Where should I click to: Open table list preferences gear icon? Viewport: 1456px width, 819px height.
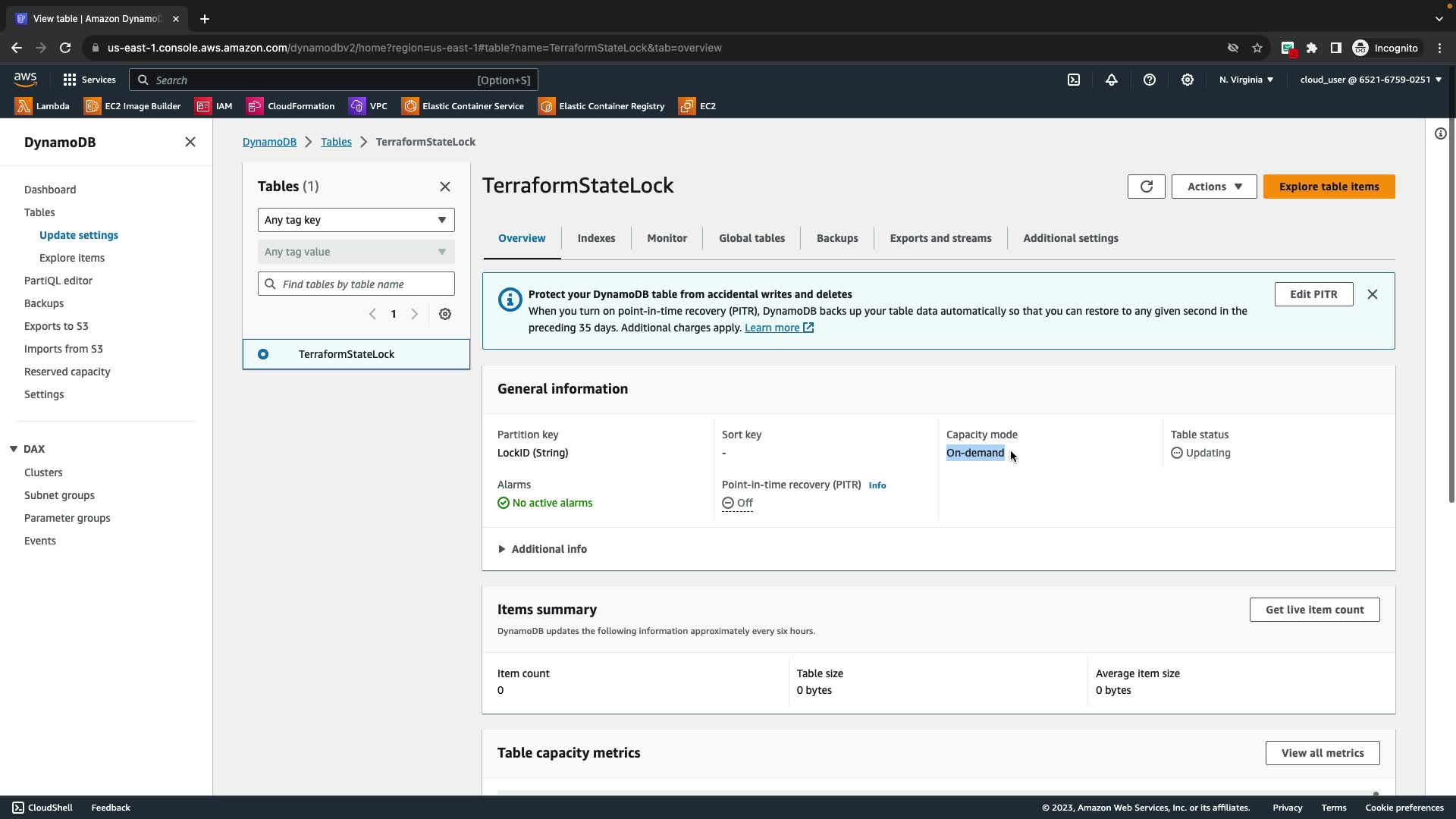pos(445,314)
